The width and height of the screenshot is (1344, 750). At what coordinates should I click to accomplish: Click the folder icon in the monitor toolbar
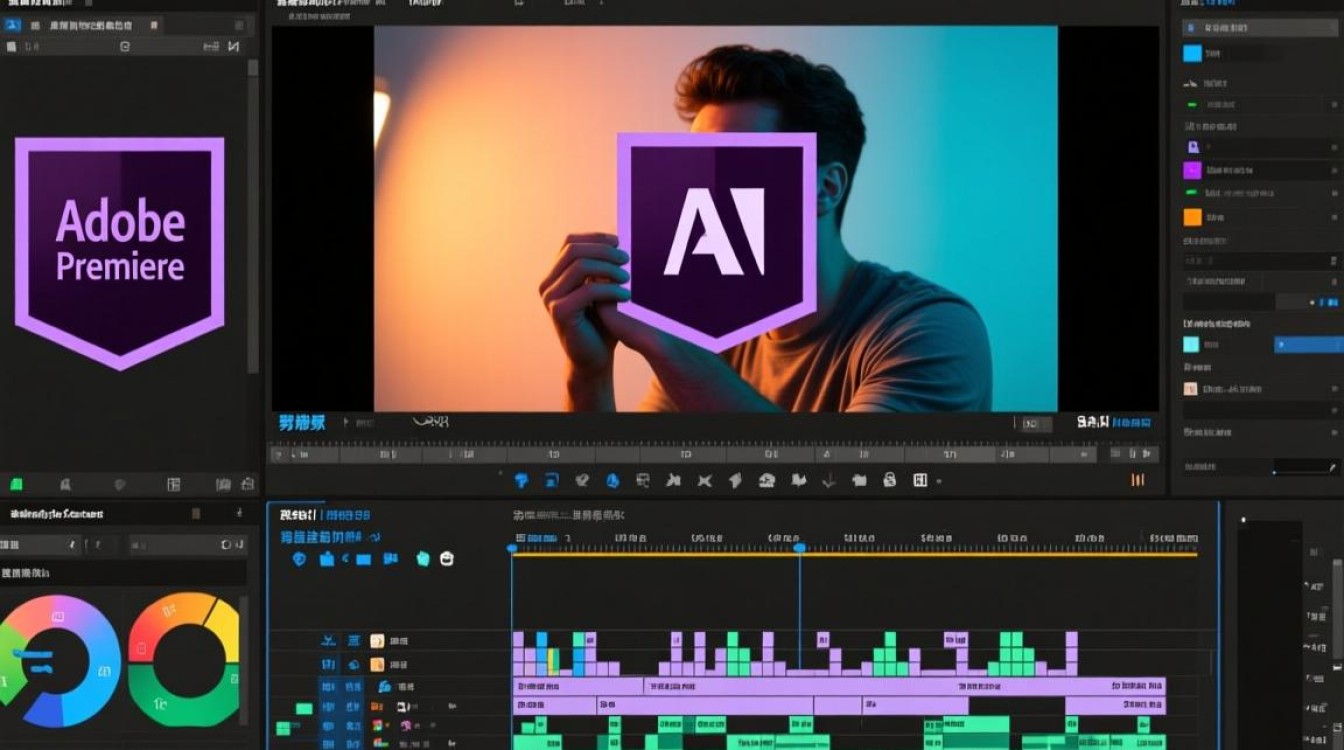859,481
